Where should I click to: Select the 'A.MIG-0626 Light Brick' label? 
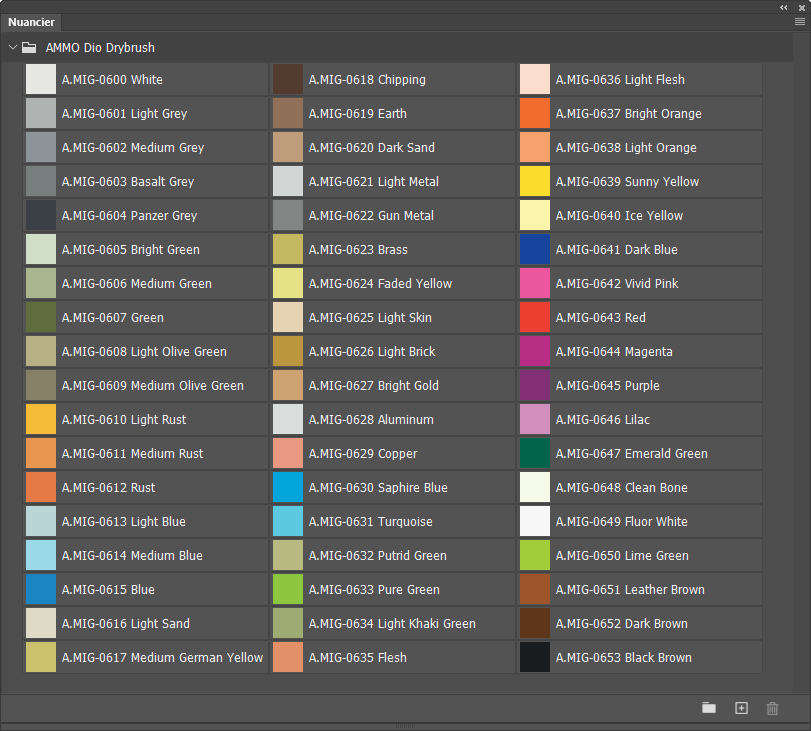[372, 352]
